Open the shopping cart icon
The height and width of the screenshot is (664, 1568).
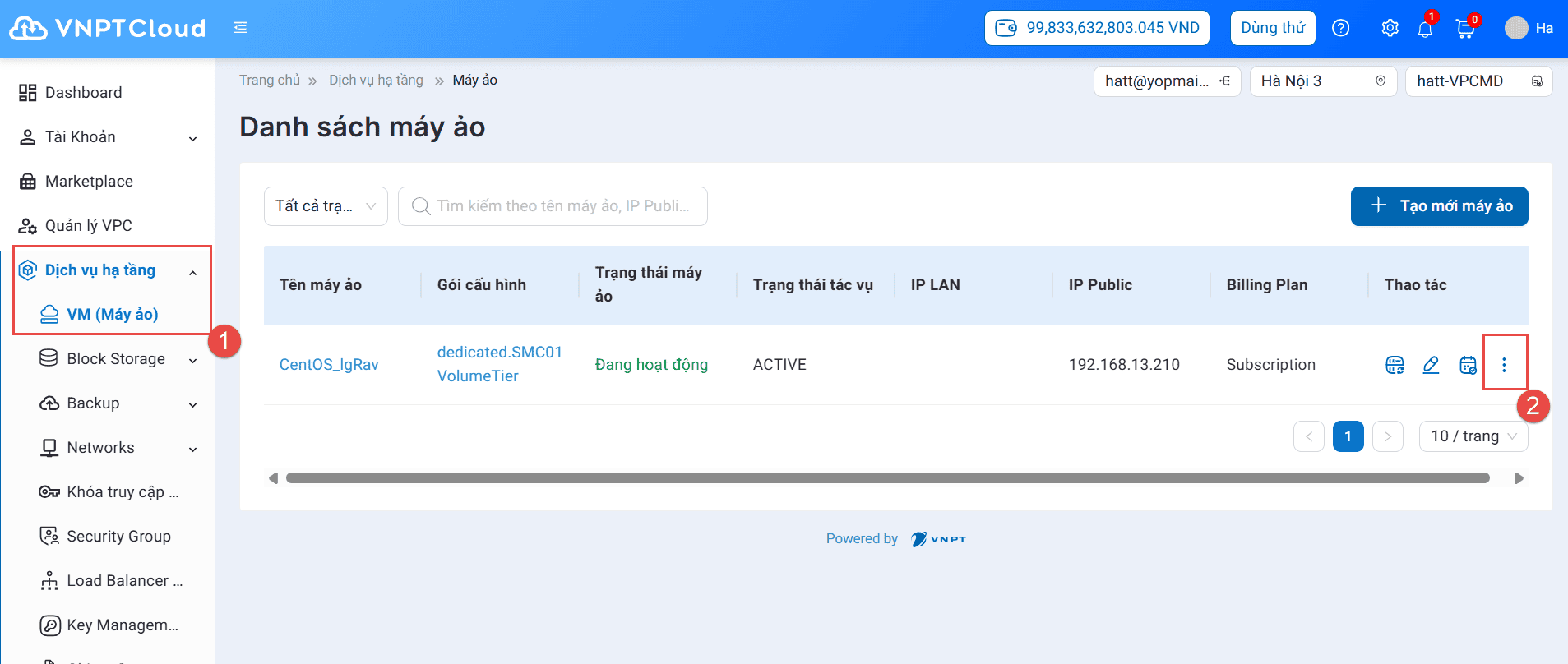pos(1464,29)
